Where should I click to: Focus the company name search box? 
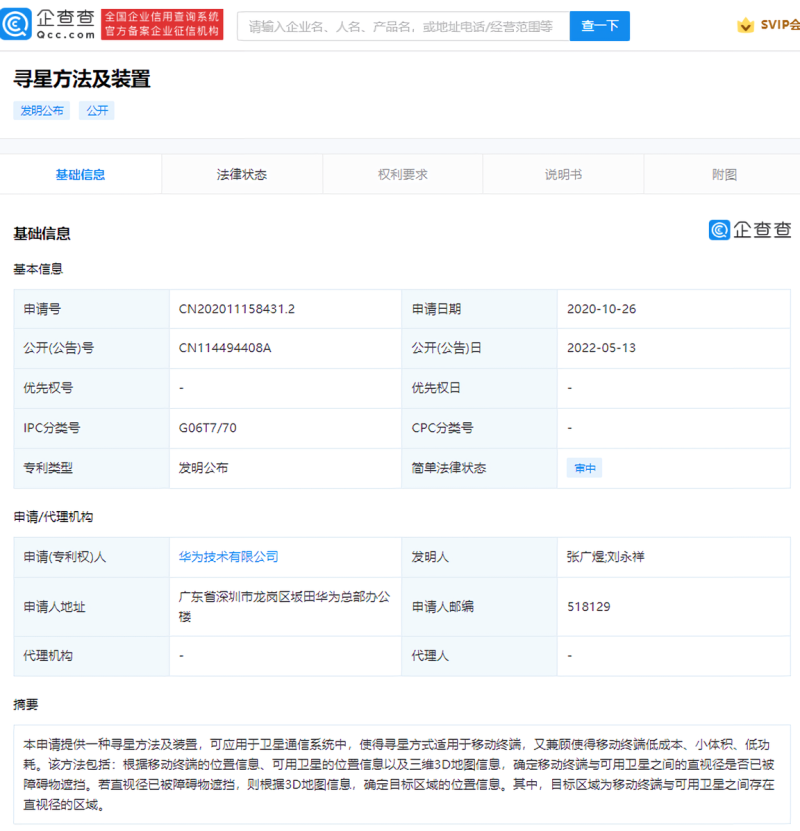(404, 26)
